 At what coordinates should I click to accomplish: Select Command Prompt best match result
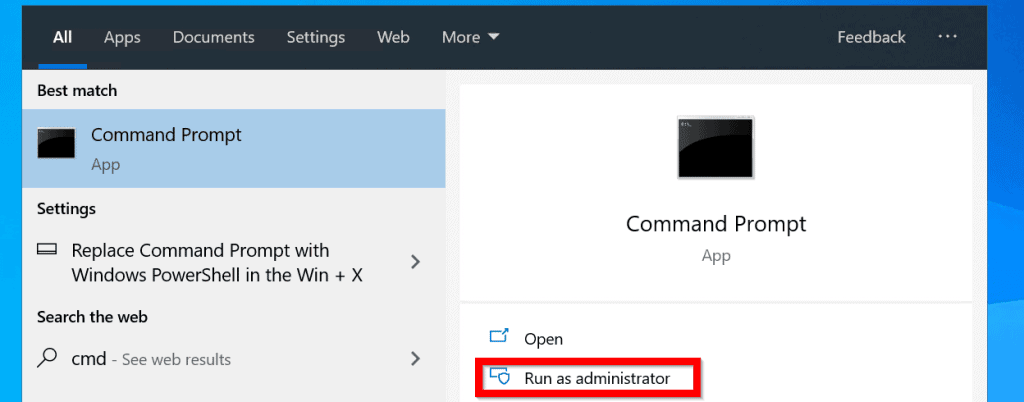(234, 148)
